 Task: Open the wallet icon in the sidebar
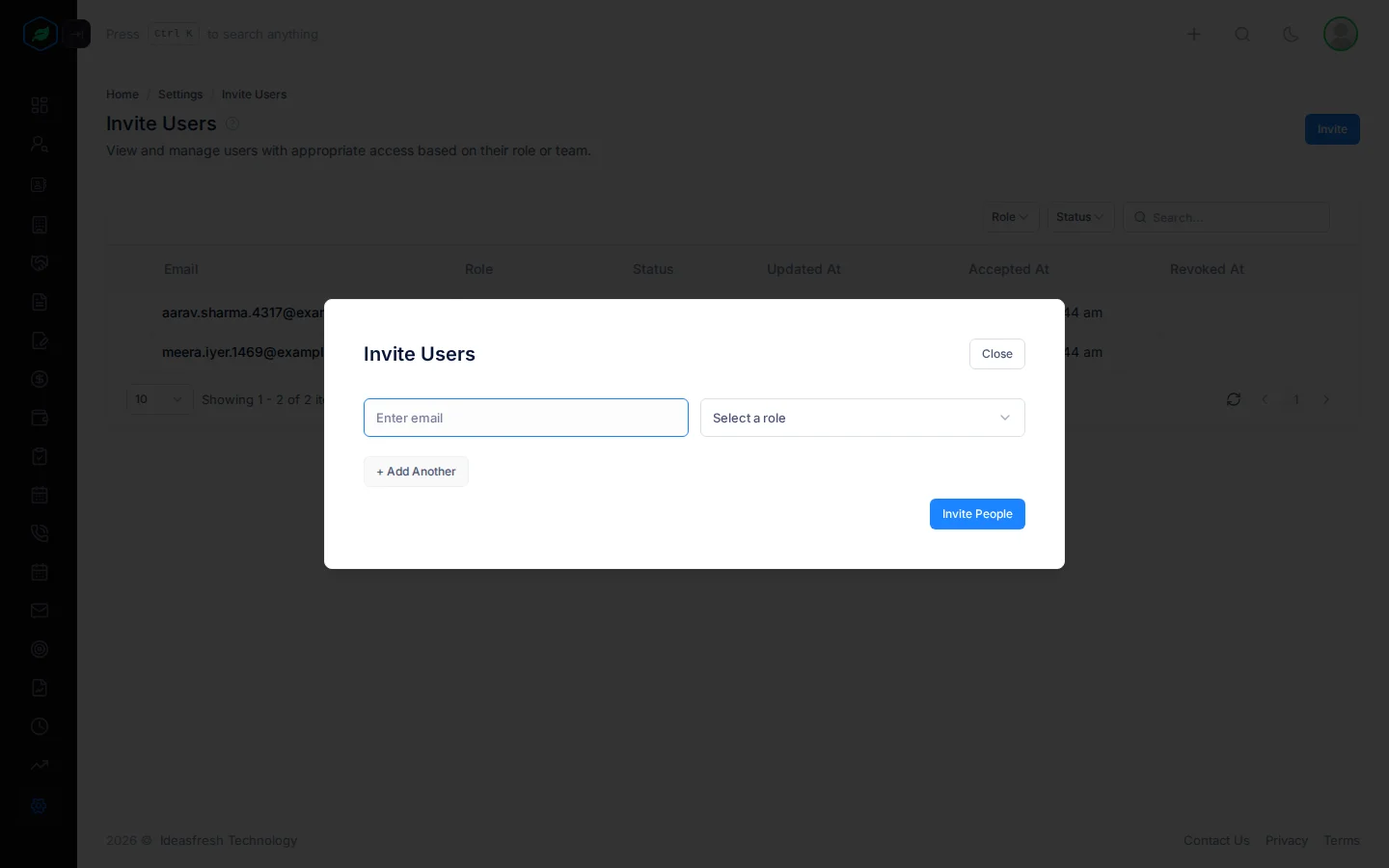click(40, 418)
